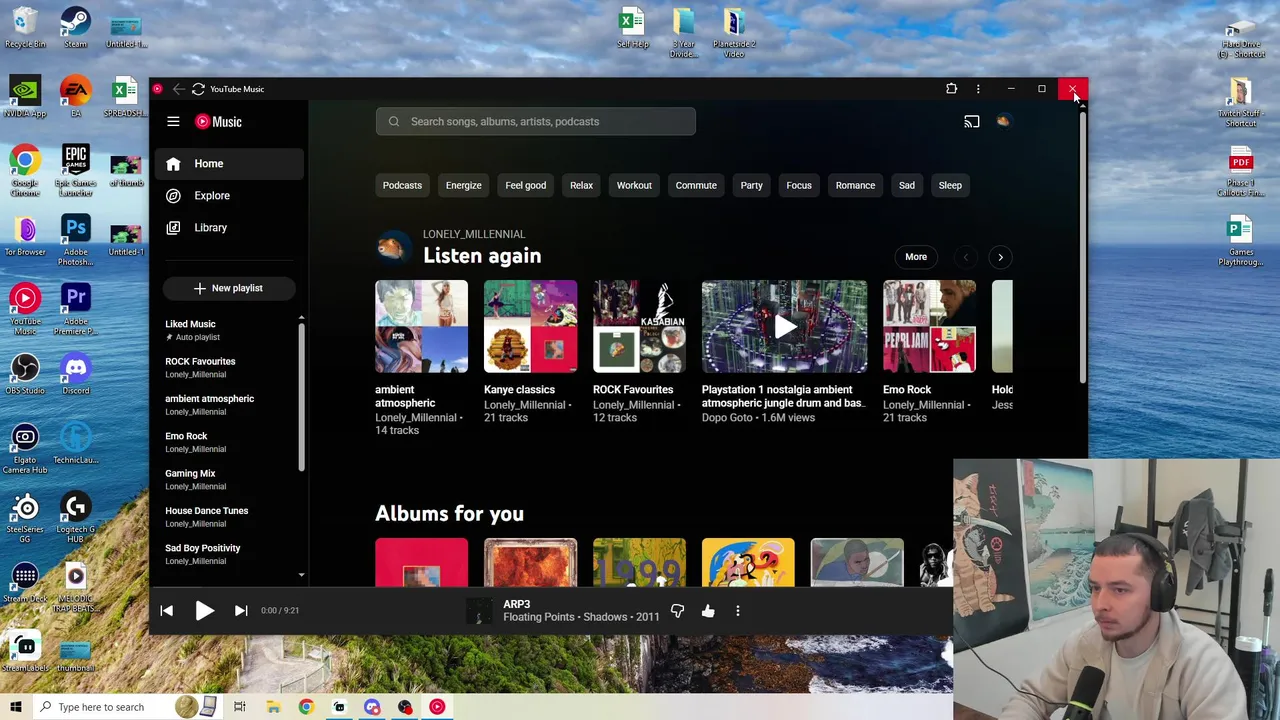
Task: Select the Sad mood chip
Action: (907, 185)
